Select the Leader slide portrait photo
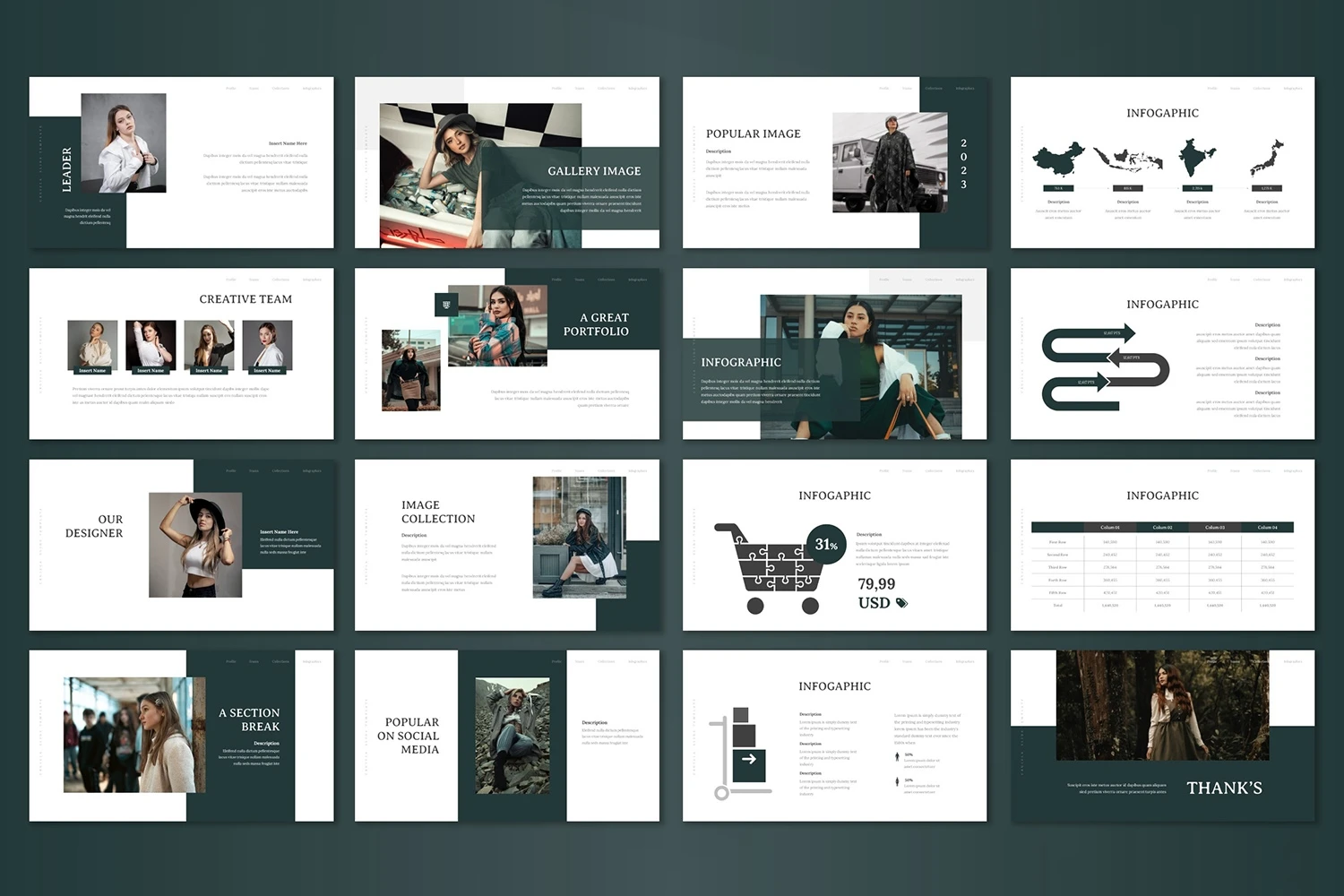The height and width of the screenshot is (896, 1344). tap(124, 142)
